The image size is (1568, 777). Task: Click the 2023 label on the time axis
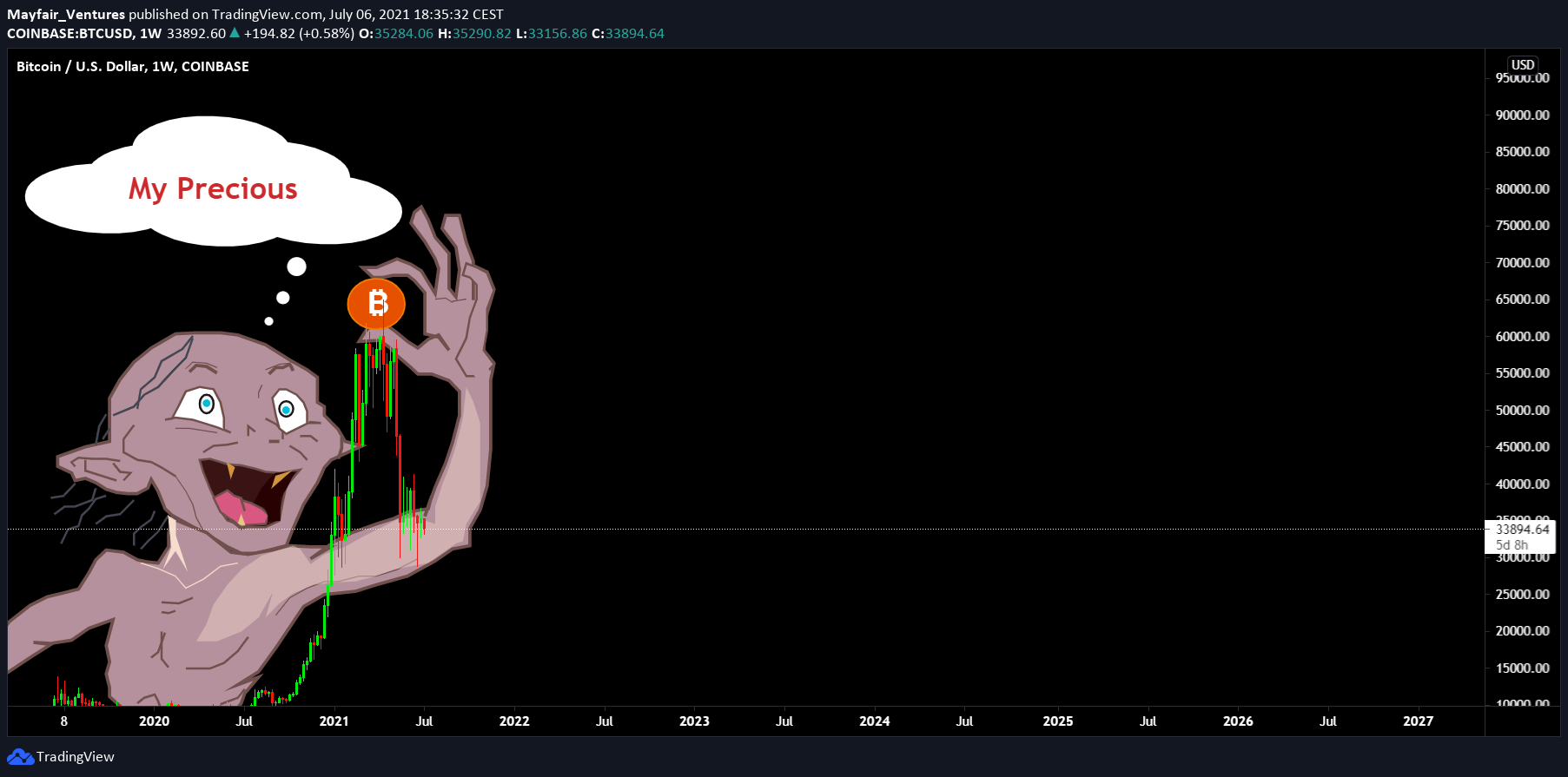694,721
